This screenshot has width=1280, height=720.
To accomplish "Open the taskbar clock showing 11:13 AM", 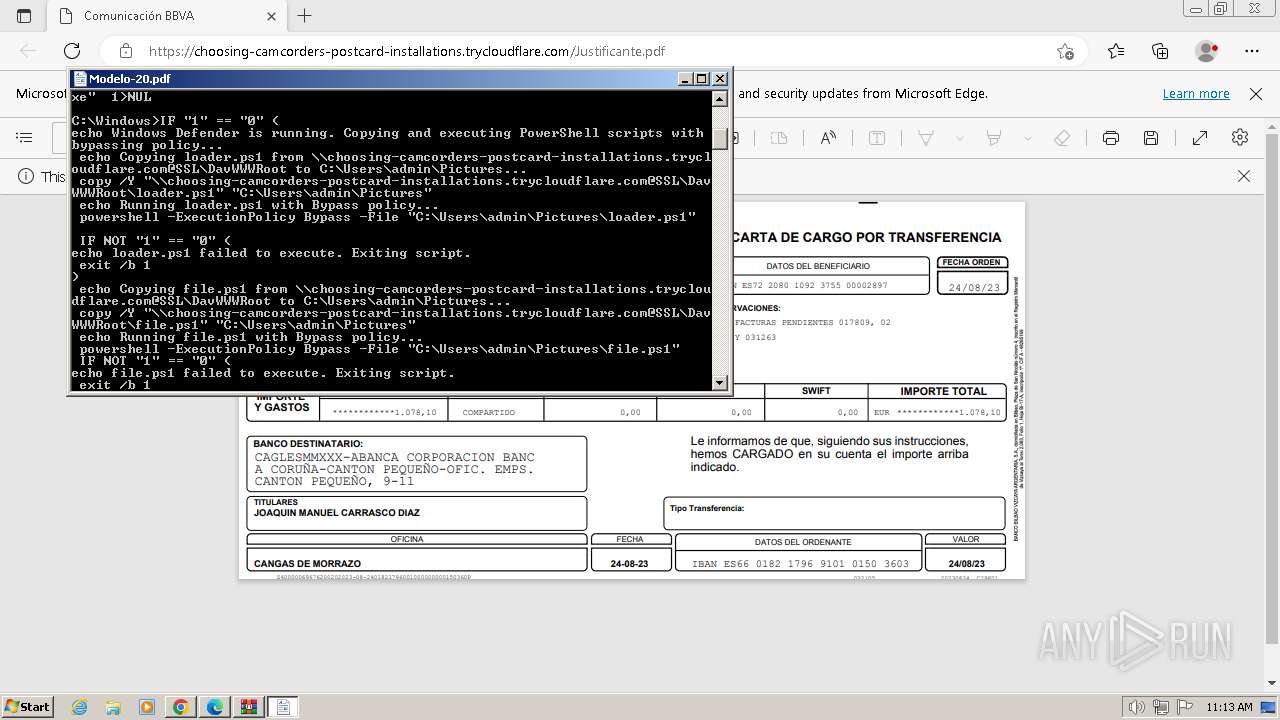I will [x=1229, y=707].
